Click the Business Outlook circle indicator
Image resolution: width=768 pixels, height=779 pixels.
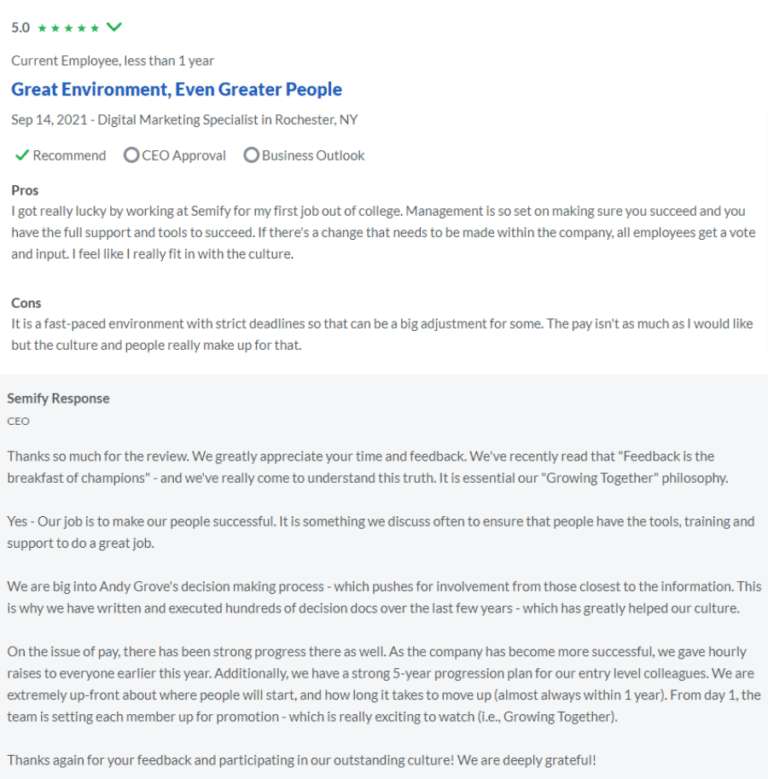(x=251, y=155)
